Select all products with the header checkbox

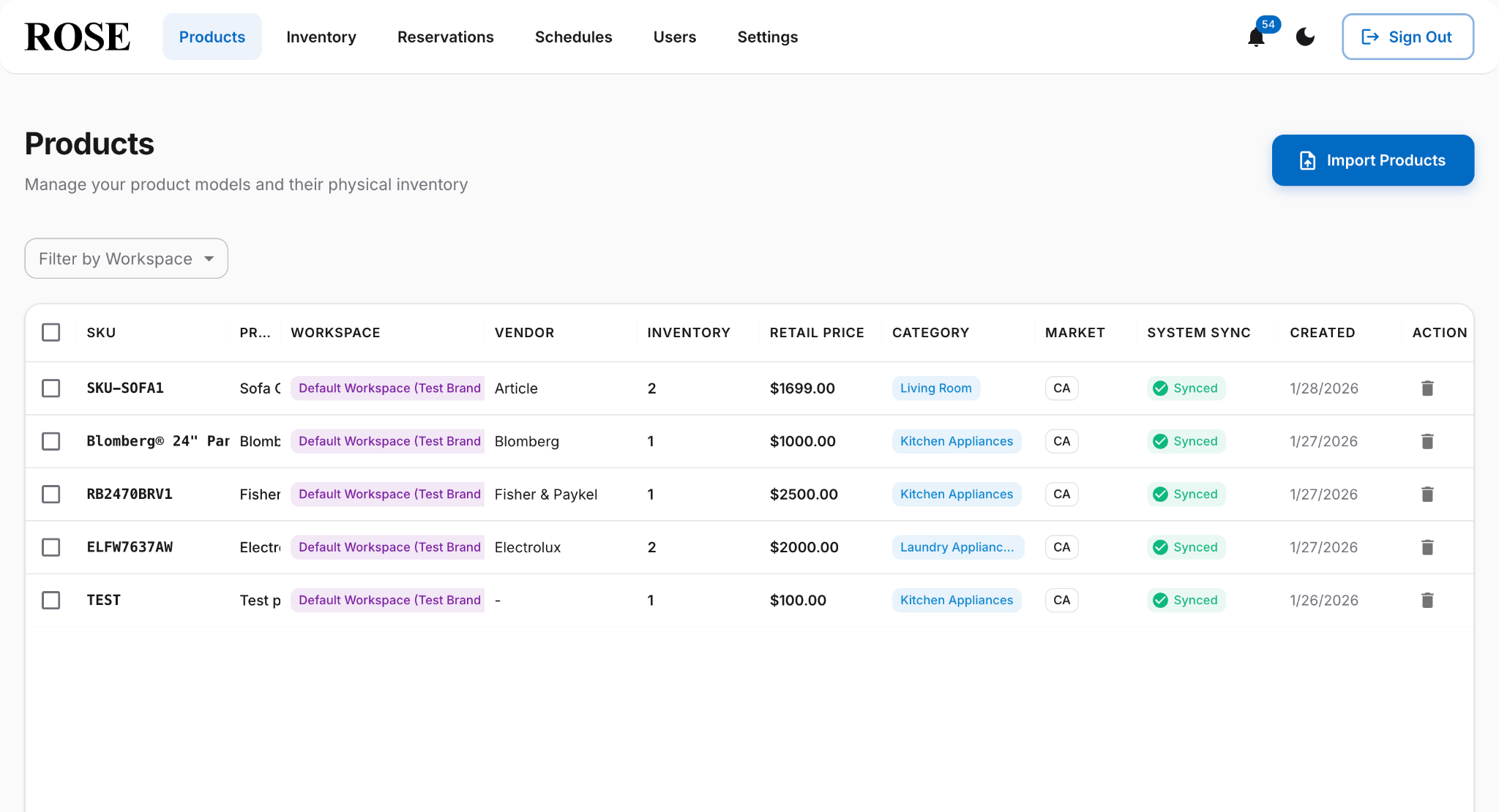click(51, 332)
